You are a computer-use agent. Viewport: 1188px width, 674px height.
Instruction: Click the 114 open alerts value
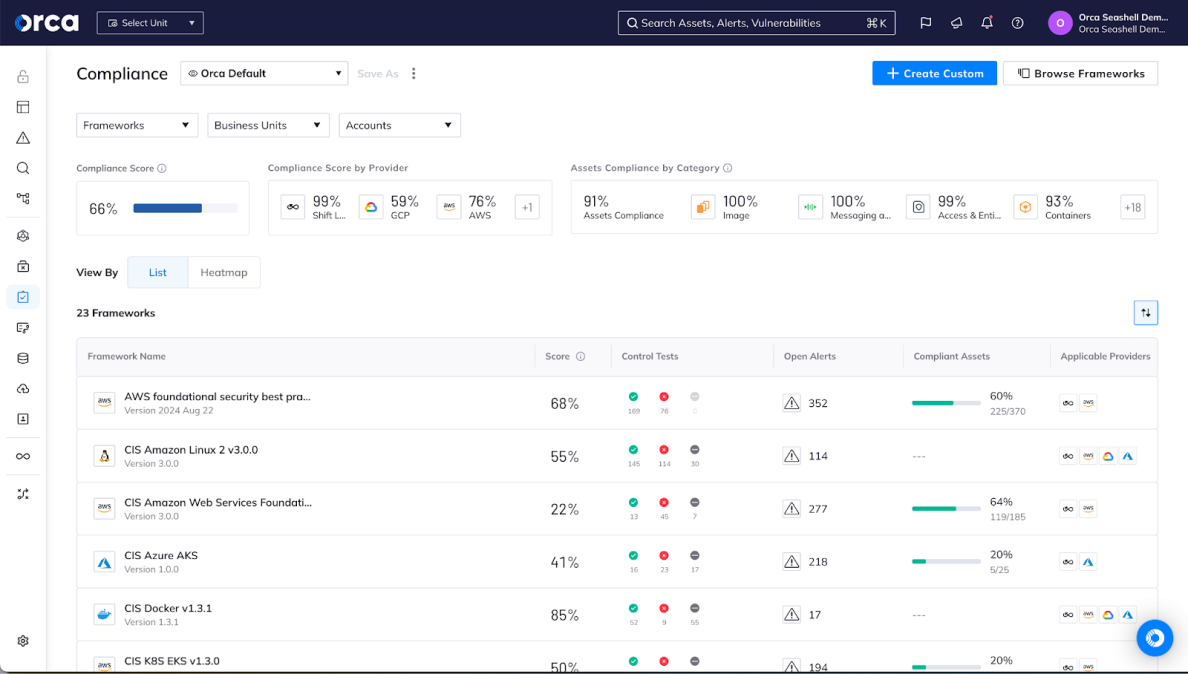pos(818,456)
